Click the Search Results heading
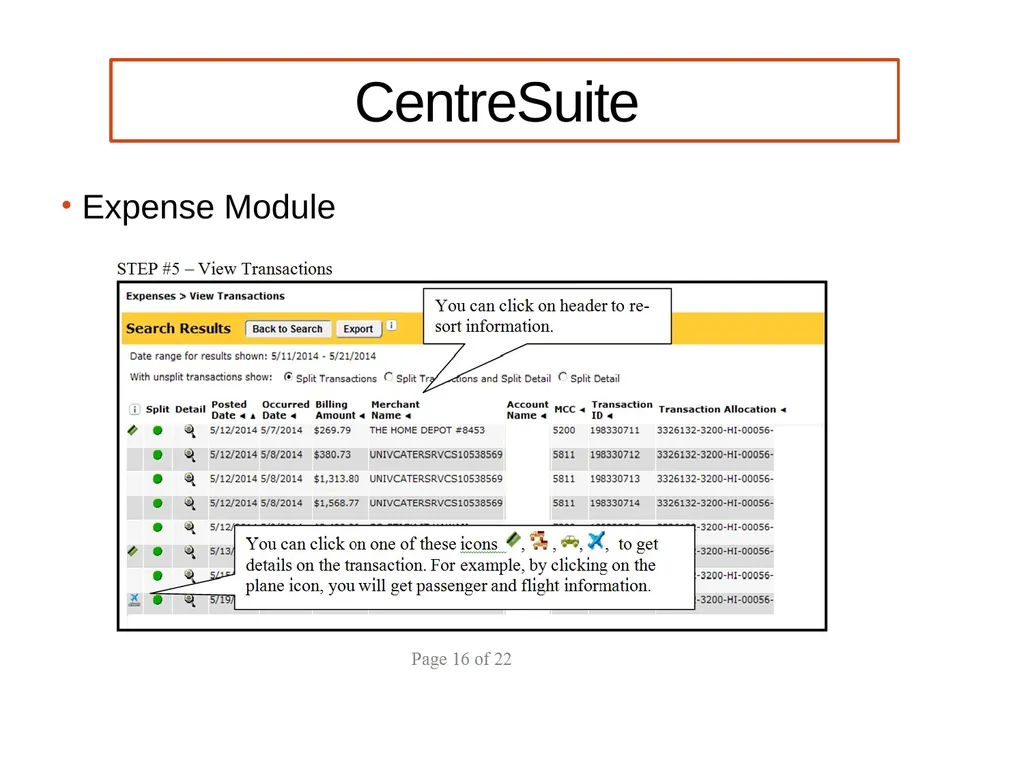 click(178, 328)
